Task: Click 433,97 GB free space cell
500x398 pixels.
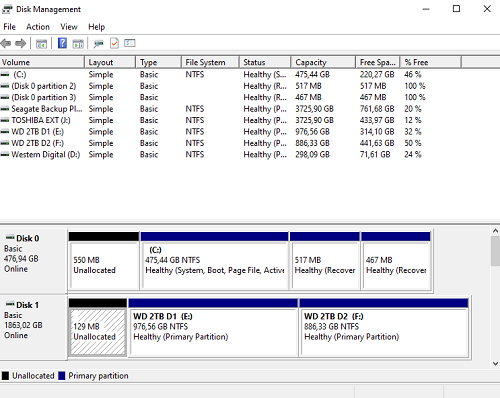Action: [377, 120]
